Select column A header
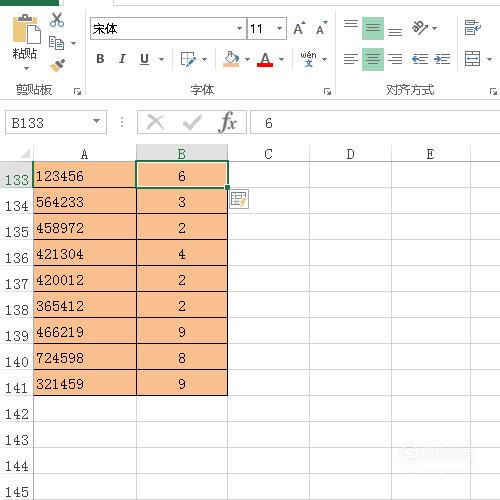 pos(85,154)
